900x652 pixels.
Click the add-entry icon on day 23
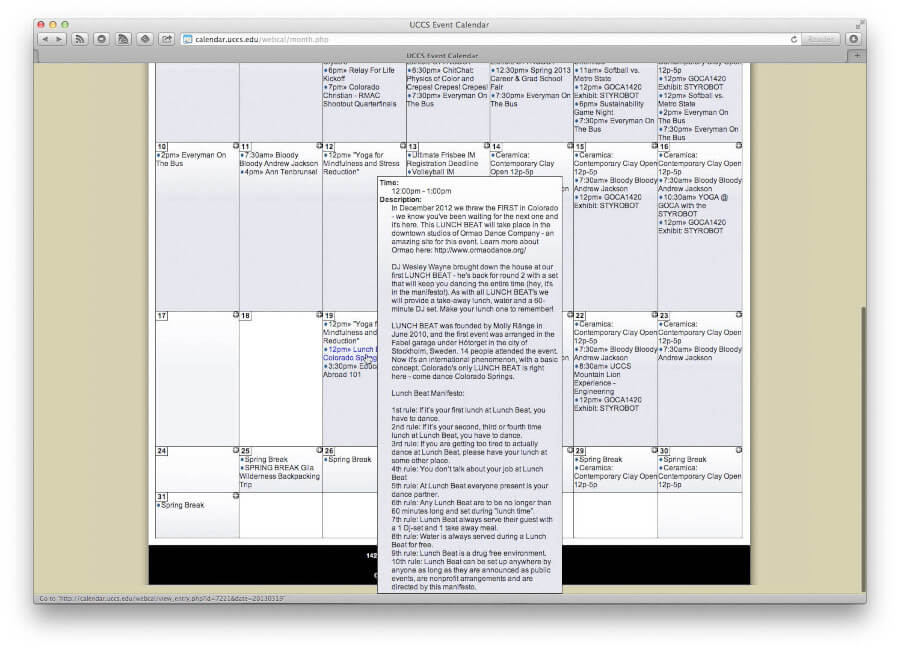[x=739, y=315]
